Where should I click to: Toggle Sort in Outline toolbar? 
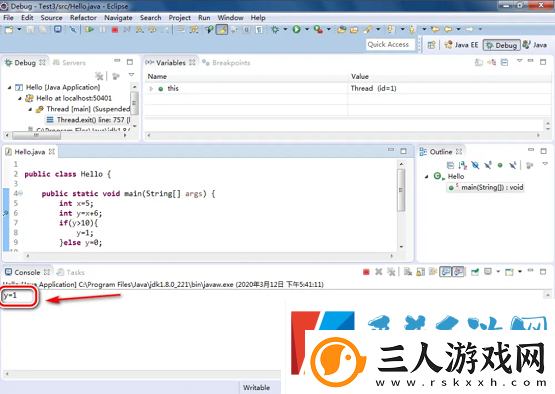tap(463, 165)
